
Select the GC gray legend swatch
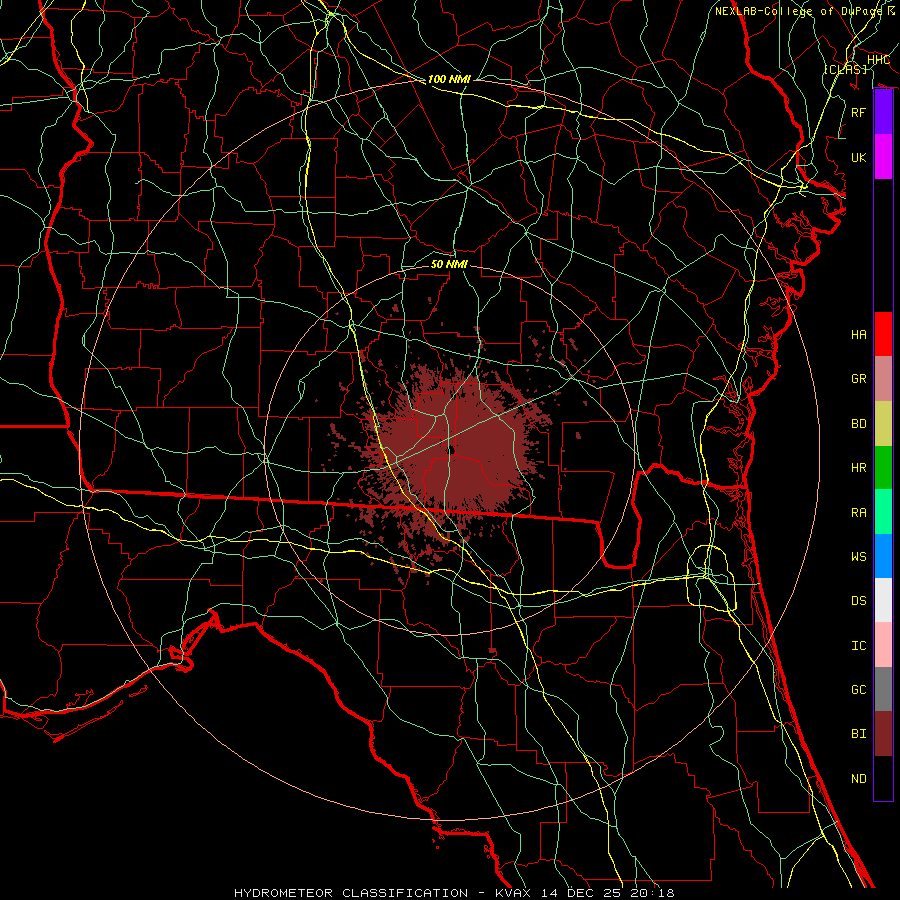coord(883,689)
